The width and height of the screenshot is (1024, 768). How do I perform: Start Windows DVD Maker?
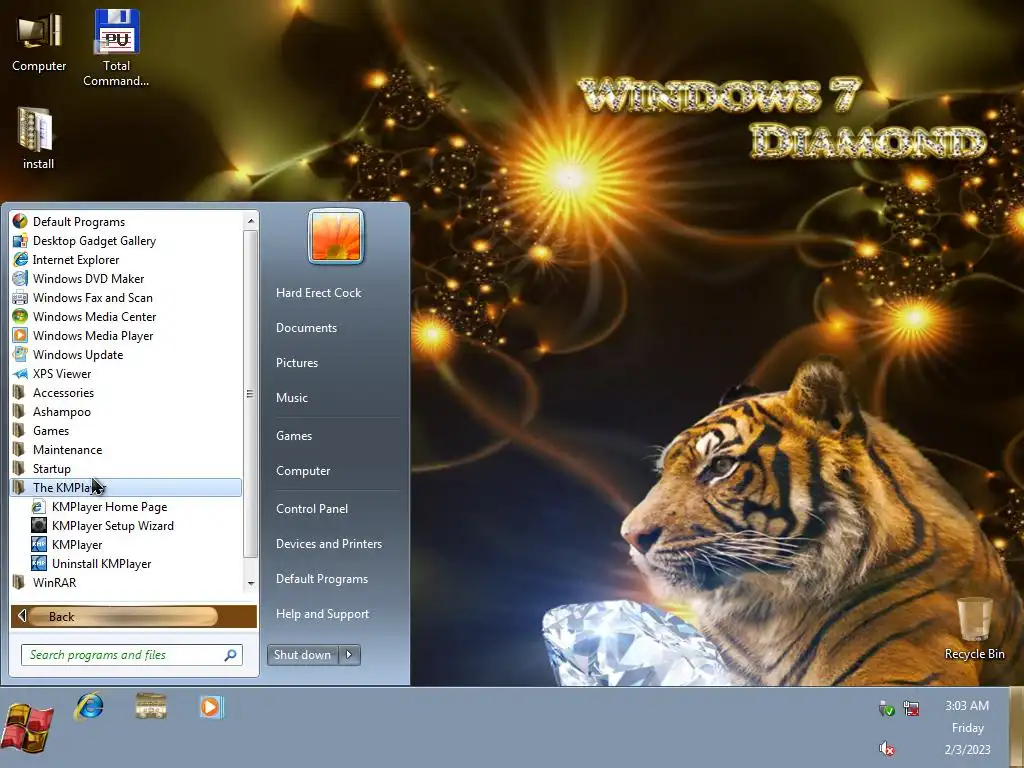(126, 279)
